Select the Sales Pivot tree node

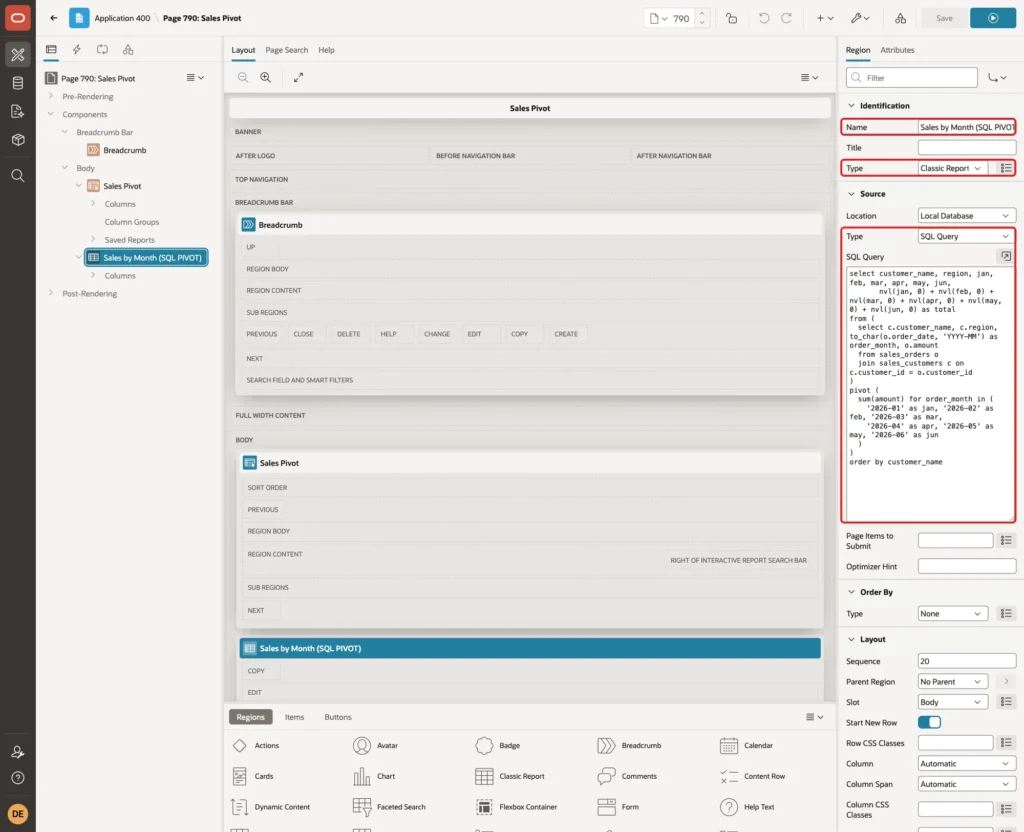pyautogui.click(x=115, y=186)
